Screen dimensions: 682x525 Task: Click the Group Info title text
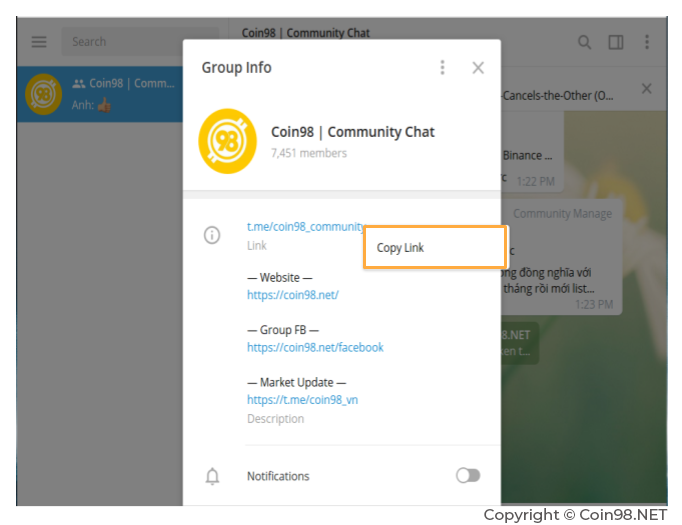(x=237, y=68)
